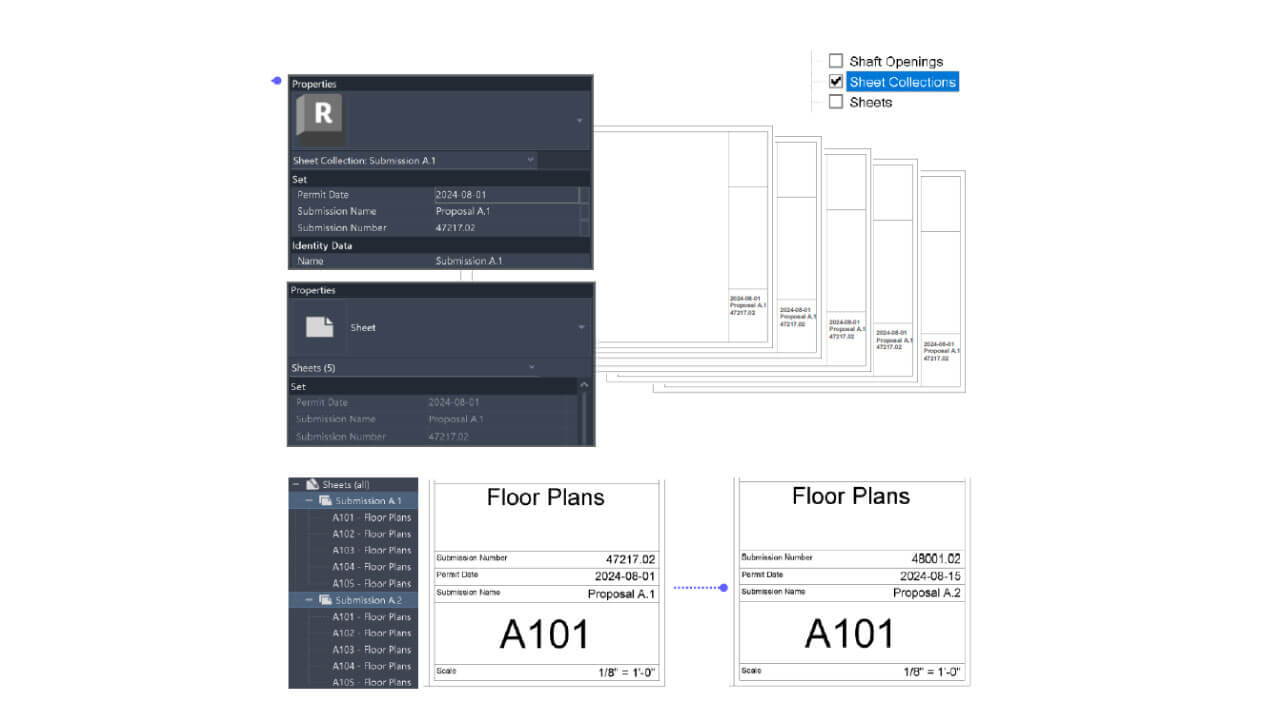Select A102 - Floor Plans under Submission A.2

(372, 633)
